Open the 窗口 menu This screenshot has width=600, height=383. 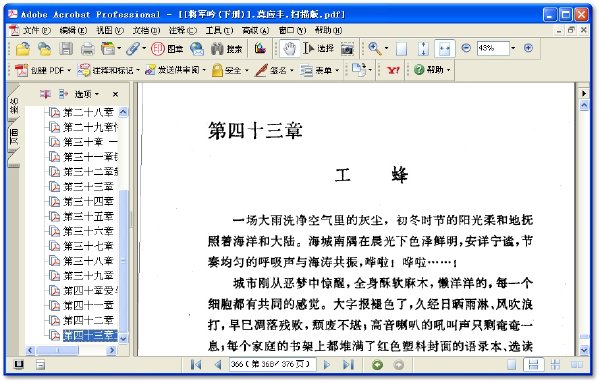click(x=292, y=30)
